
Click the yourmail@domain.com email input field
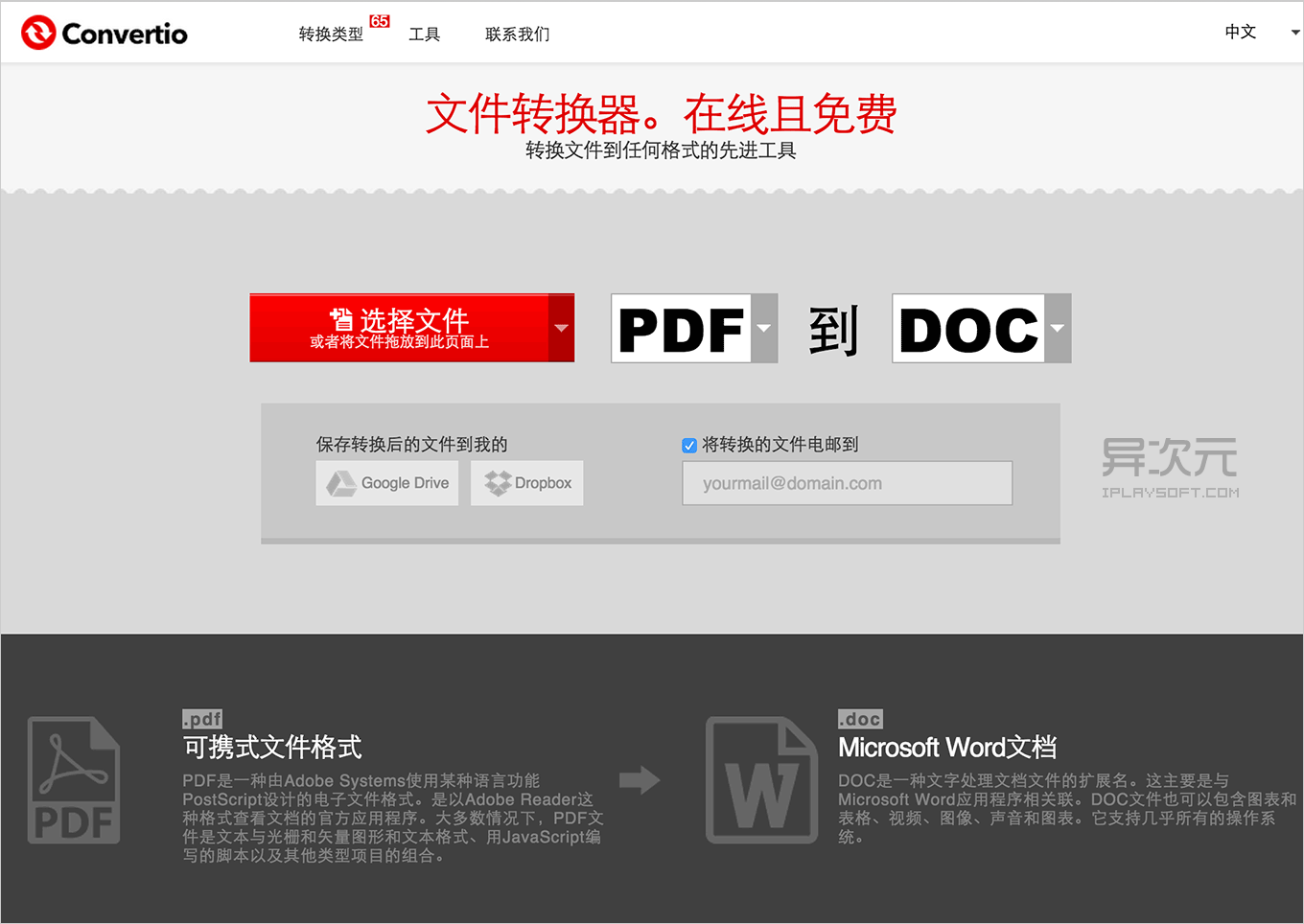click(847, 483)
